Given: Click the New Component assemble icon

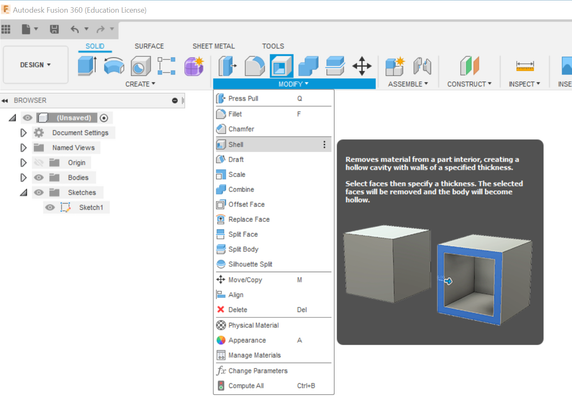Looking at the screenshot, I should coord(395,66).
